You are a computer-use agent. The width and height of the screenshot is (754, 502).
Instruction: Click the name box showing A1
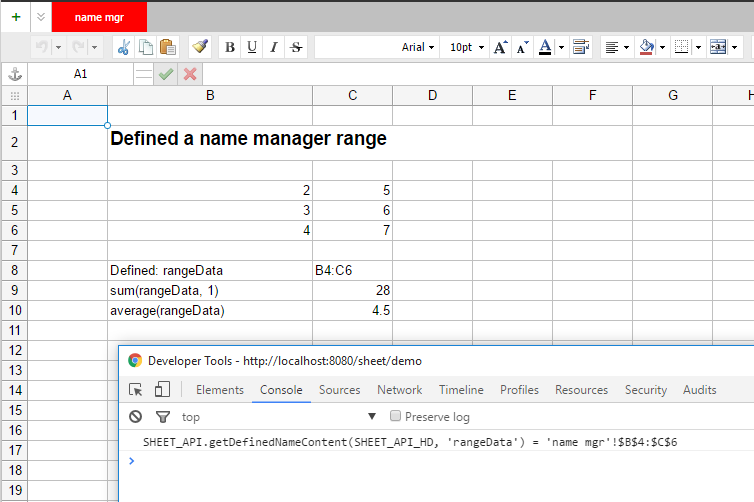tap(80, 74)
